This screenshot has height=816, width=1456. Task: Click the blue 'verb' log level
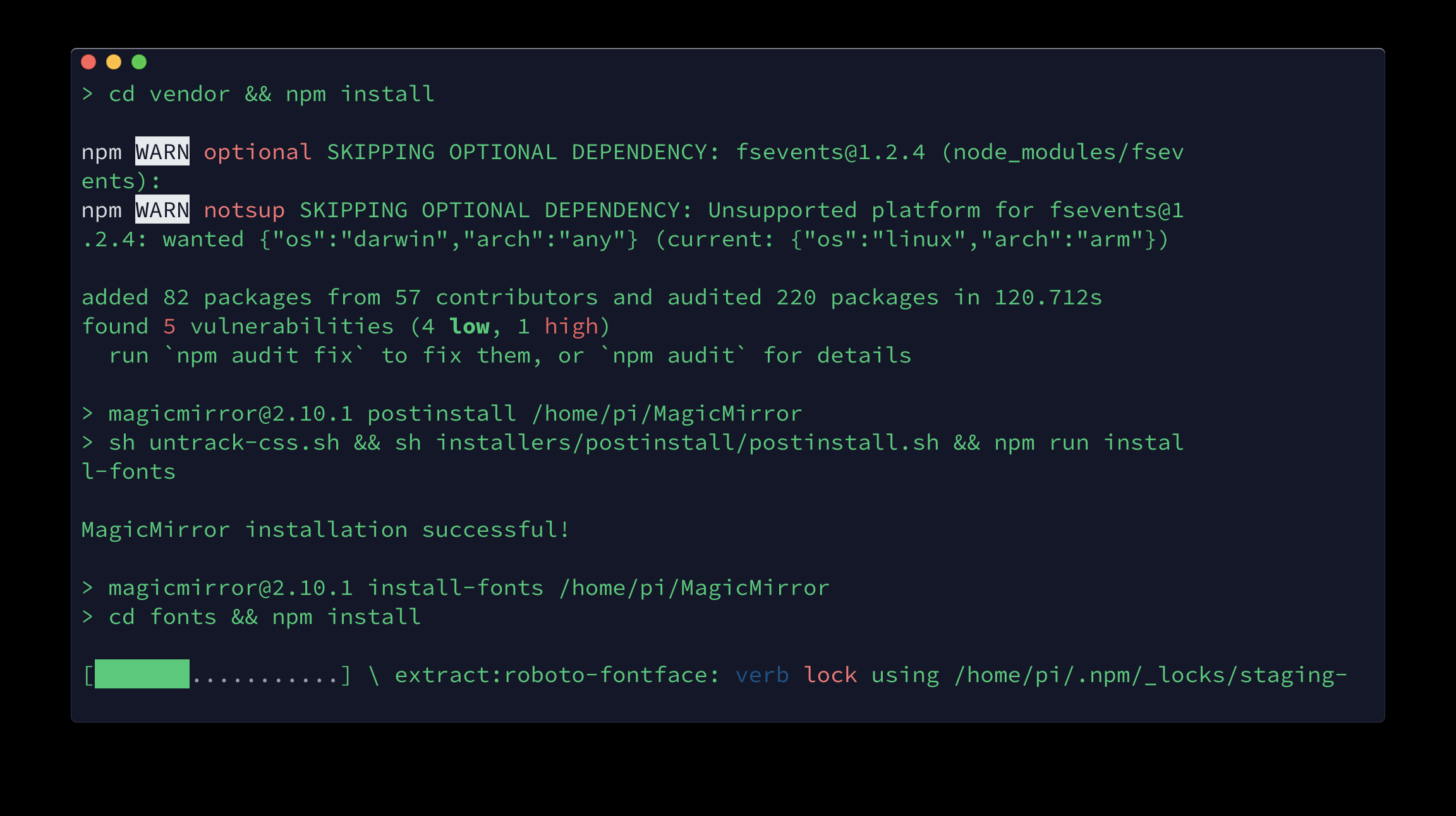(x=762, y=675)
